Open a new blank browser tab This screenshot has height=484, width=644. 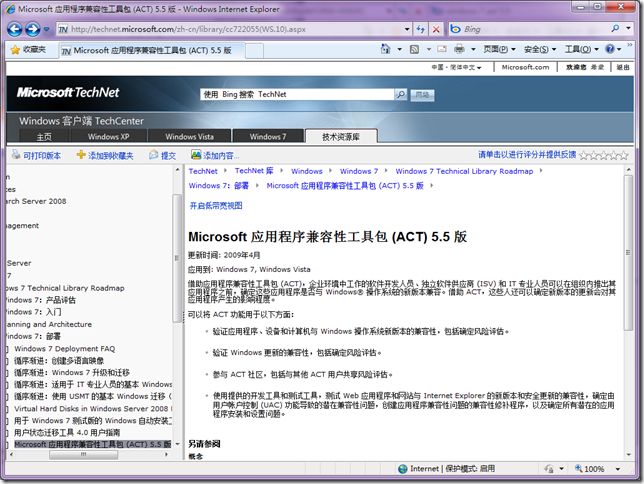click(254, 51)
